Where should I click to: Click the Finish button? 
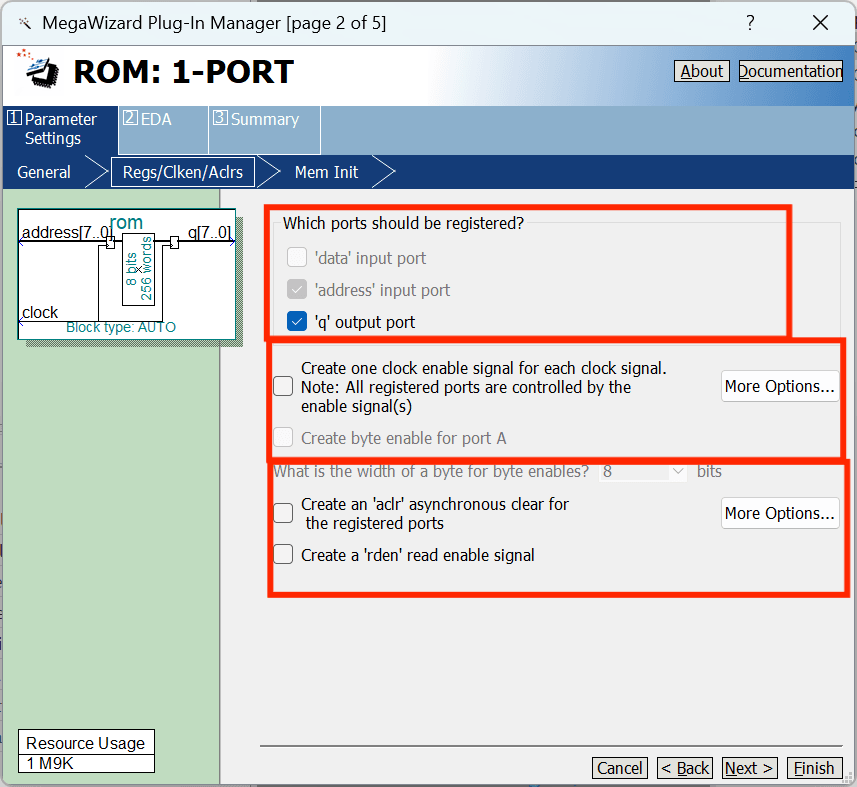[x=814, y=768]
